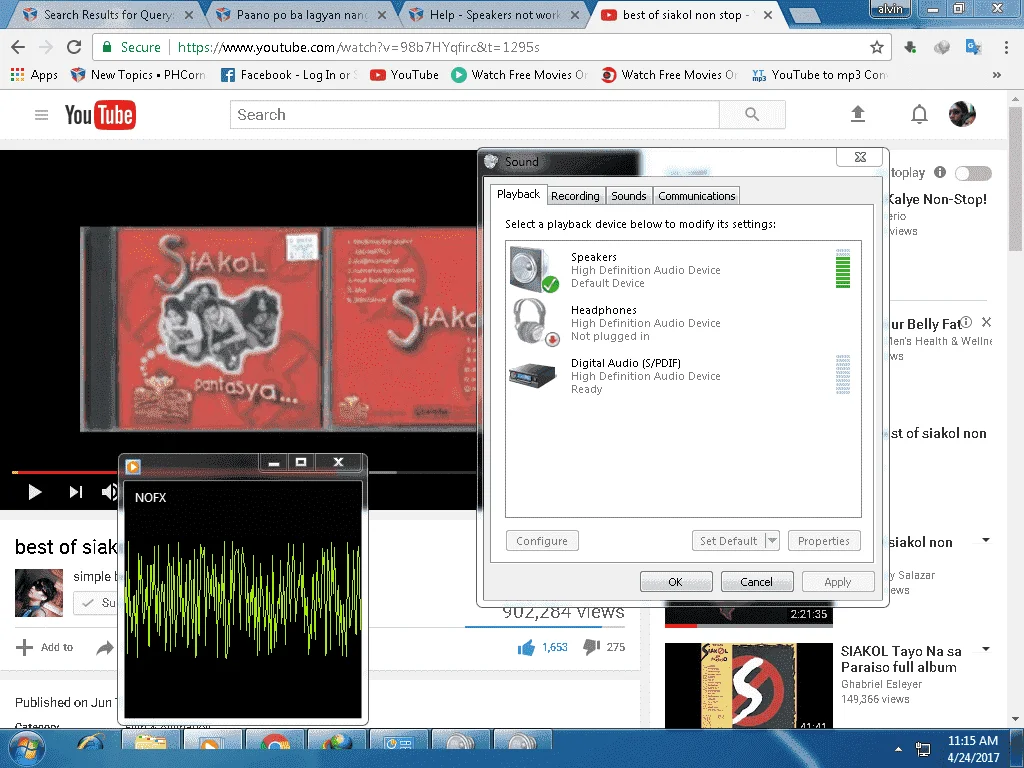Open options for SIAKOL Tayo Na video
Image resolution: width=1024 pixels, height=768 pixels.
986,649
